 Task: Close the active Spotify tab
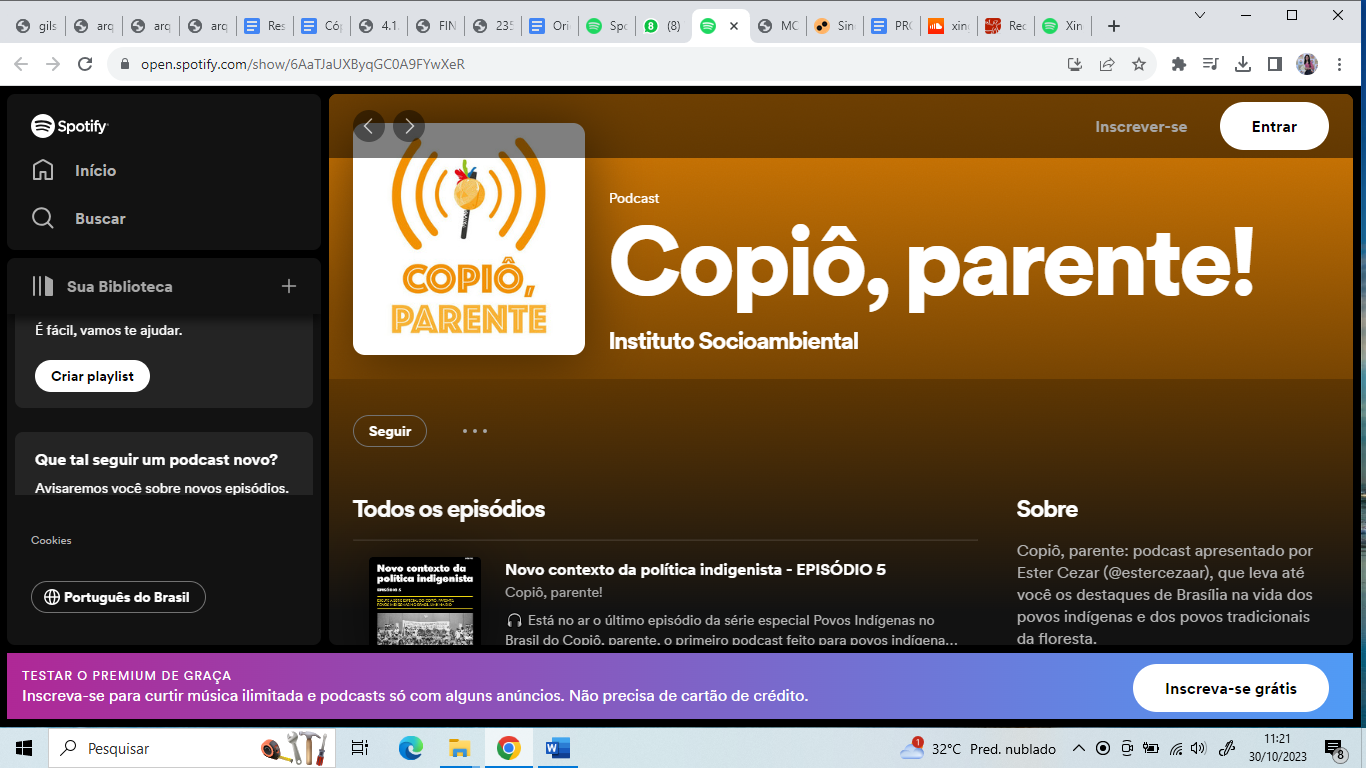click(734, 26)
